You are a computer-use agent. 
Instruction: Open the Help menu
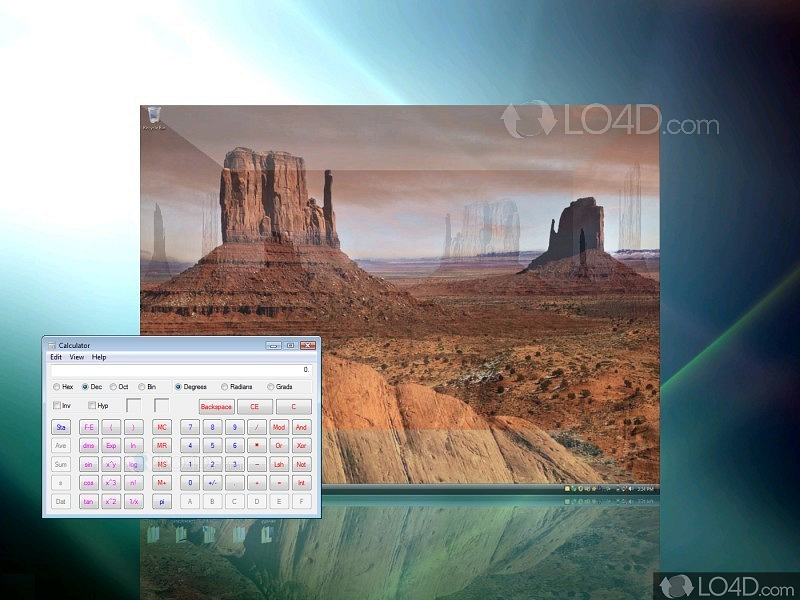(x=99, y=356)
